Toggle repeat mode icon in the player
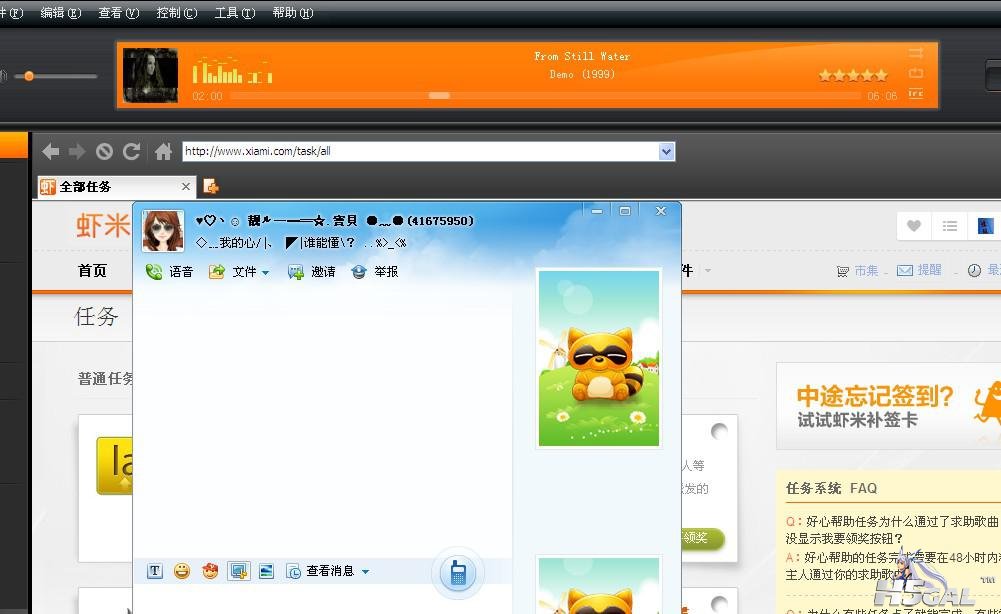The image size is (1001, 614). click(x=916, y=73)
